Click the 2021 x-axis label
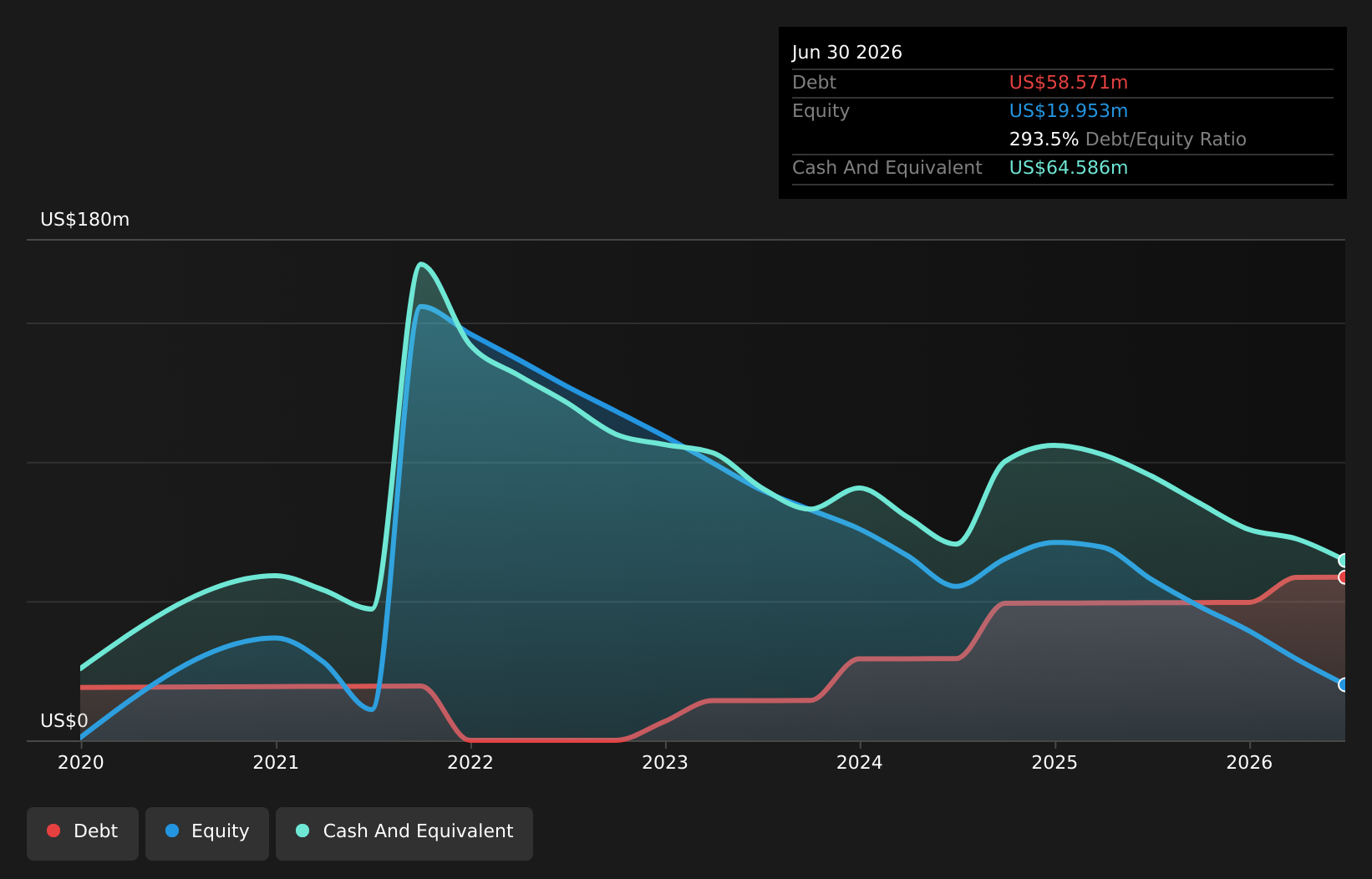 [x=276, y=763]
